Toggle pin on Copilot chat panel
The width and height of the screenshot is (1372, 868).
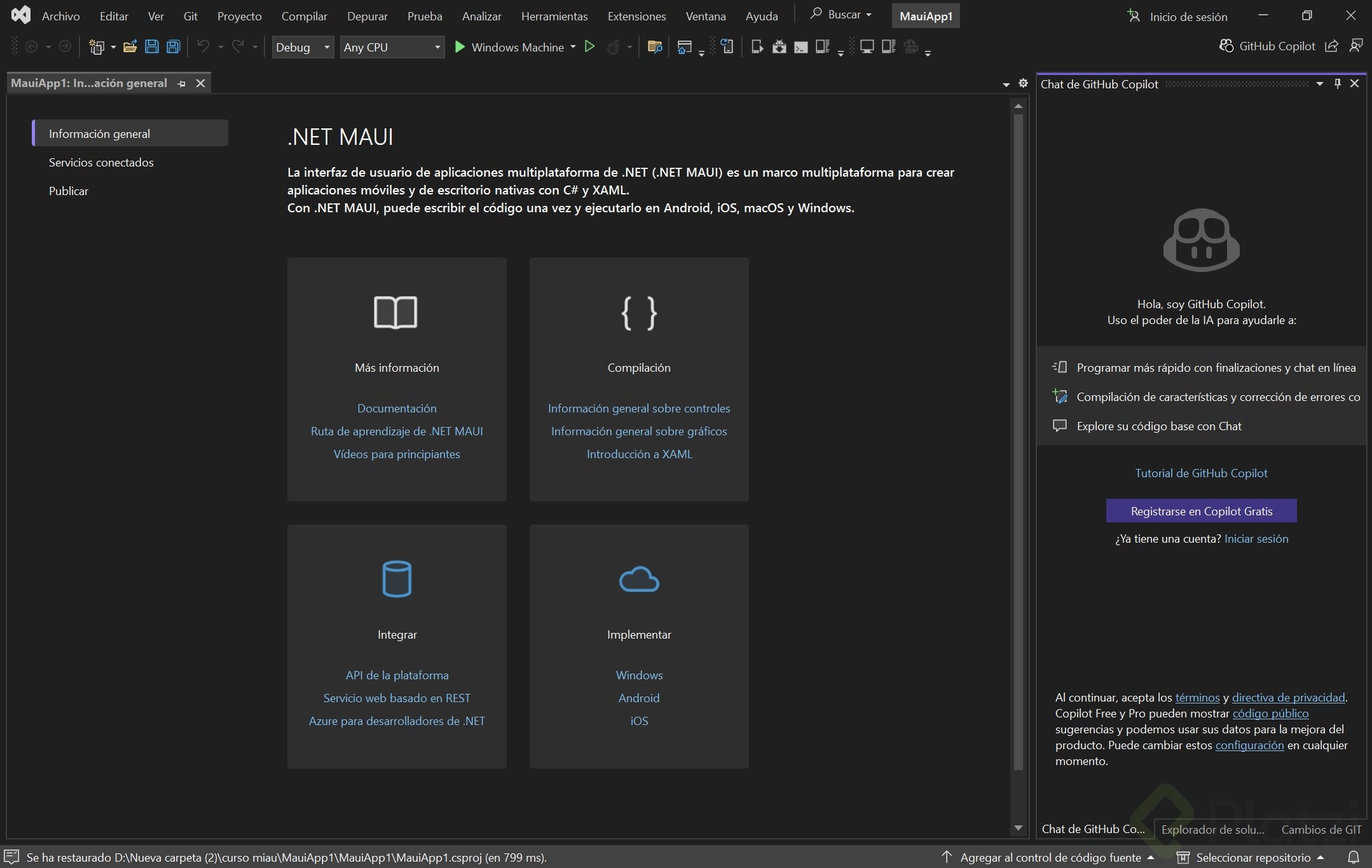pyautogui.click(x=1337, y=84)
